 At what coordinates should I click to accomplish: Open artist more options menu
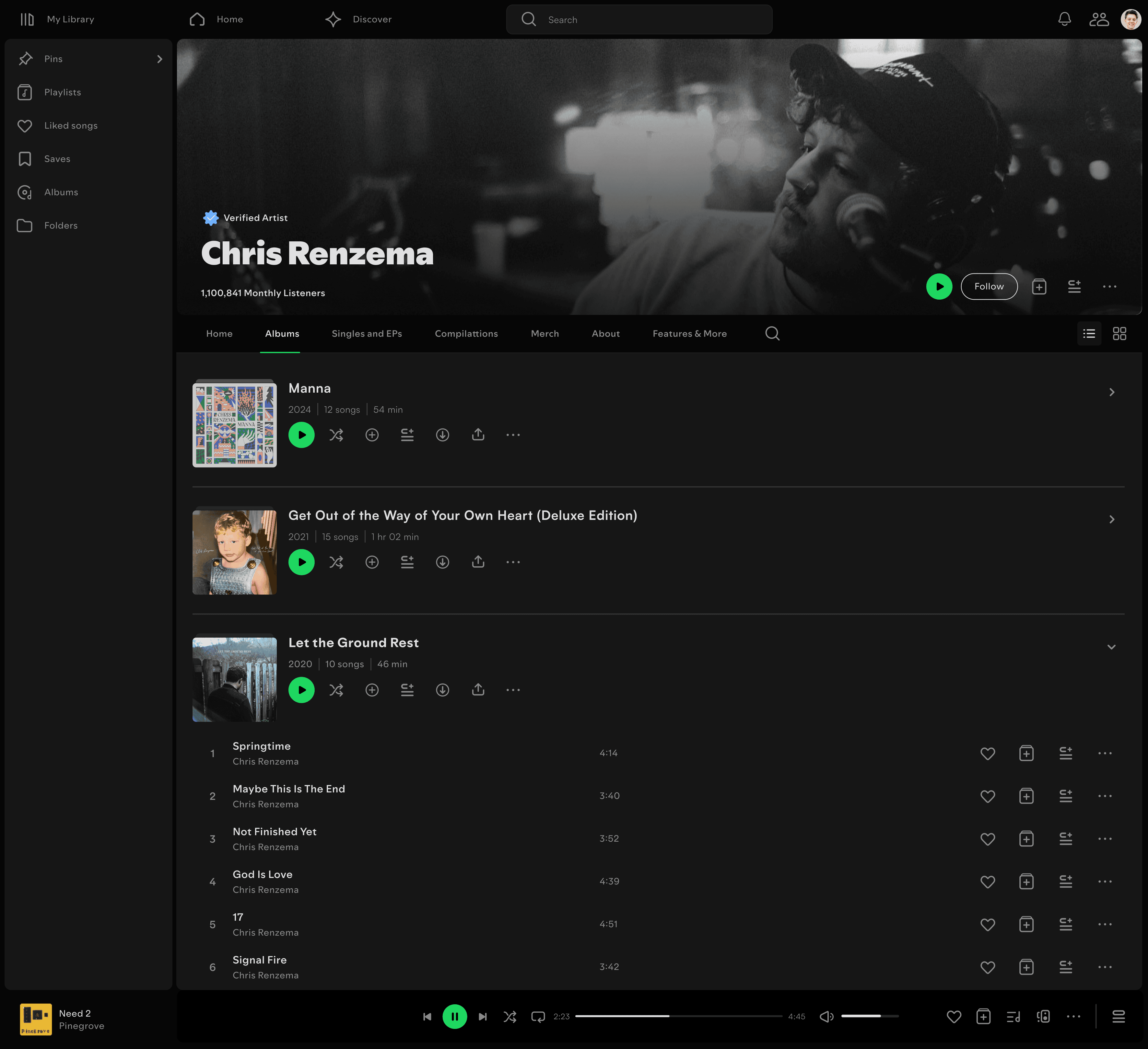(1109, 287)
